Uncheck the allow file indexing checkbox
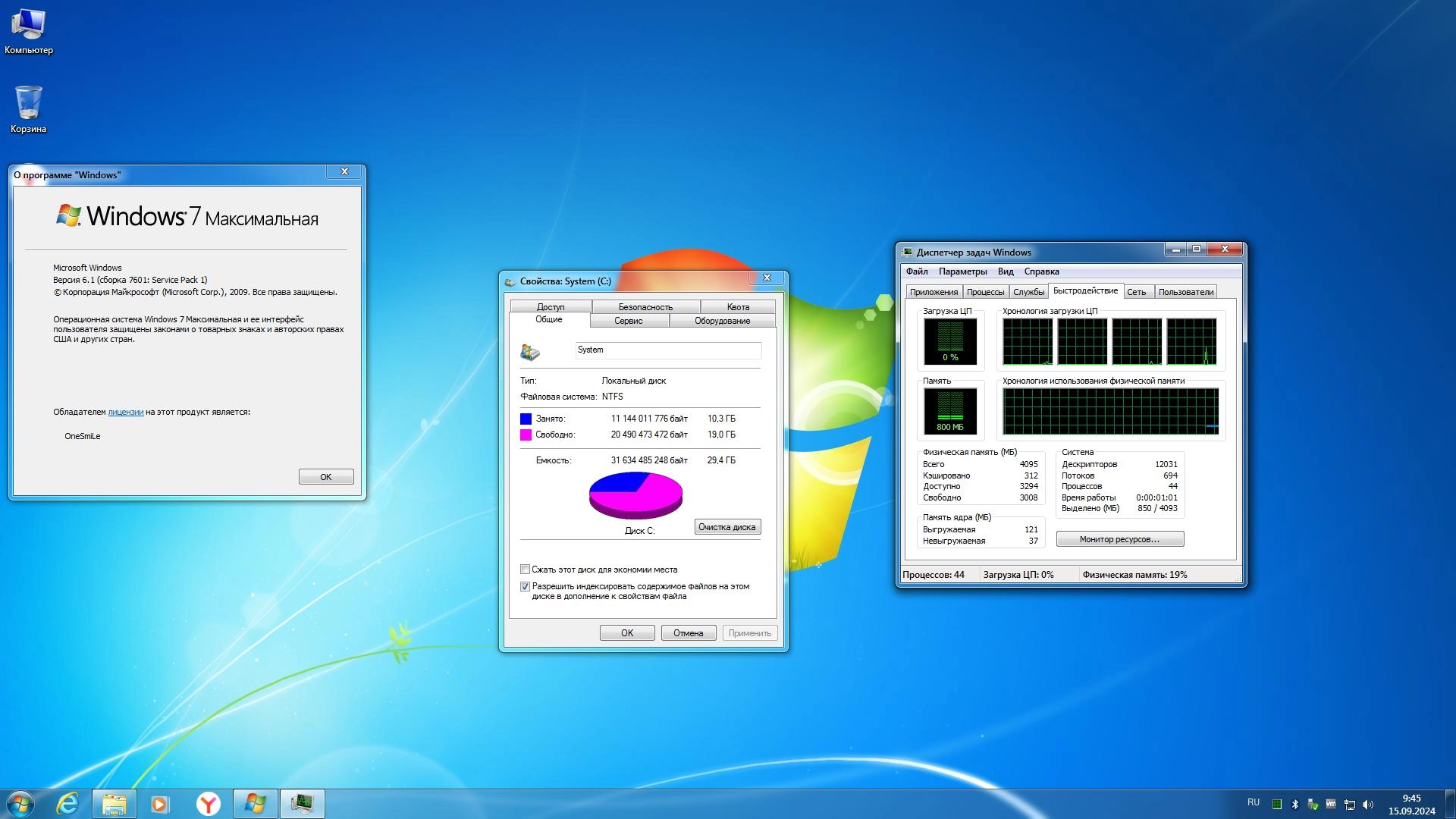This screenshot has width=1456, height=819. [525, 586]
